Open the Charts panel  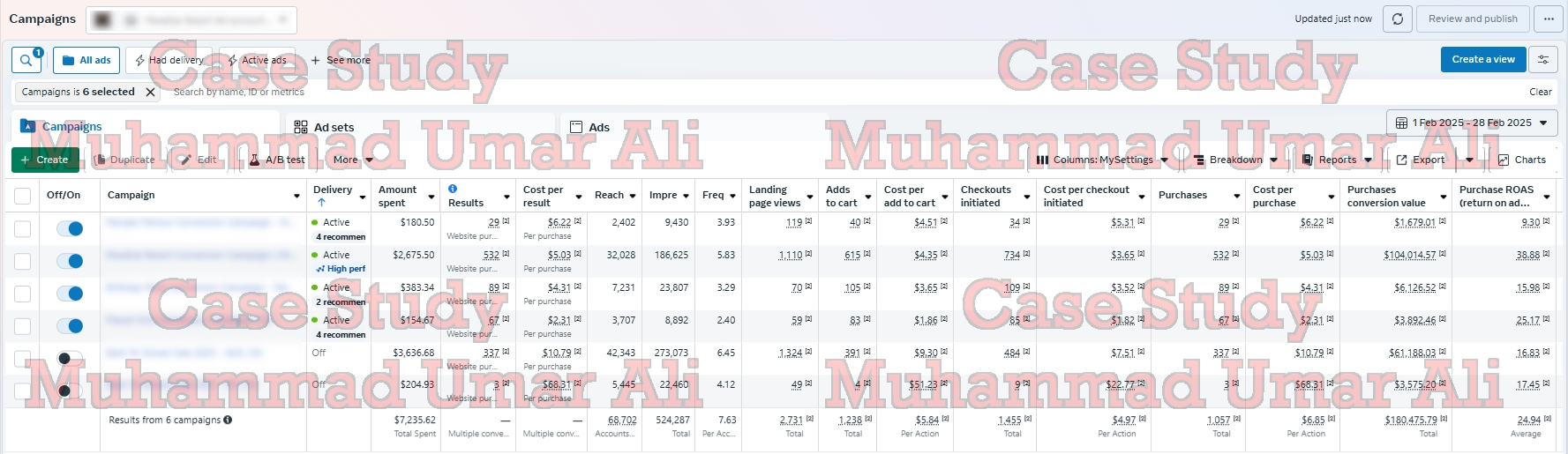pyautogui.click(x=1521, y=160)
